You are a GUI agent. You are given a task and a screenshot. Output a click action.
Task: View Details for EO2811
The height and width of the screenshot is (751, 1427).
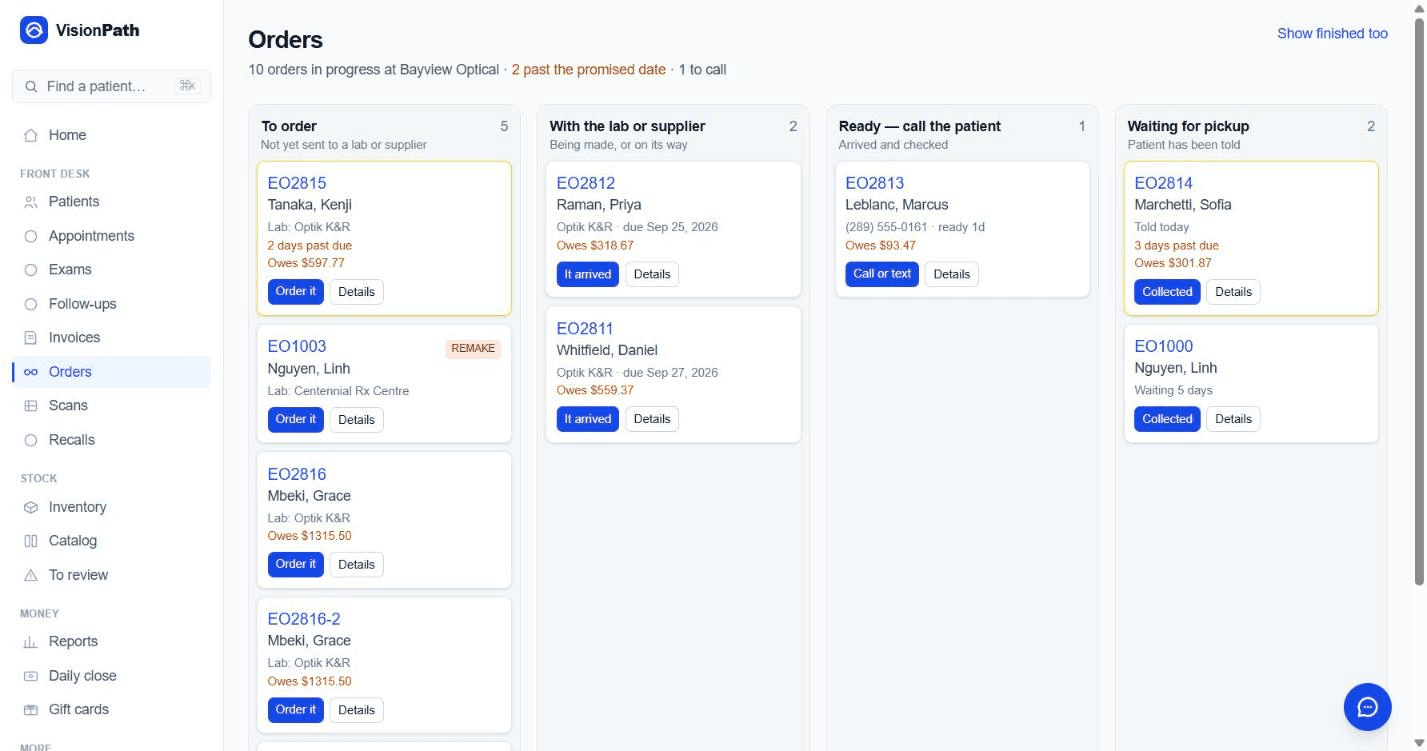click(652, 419)
